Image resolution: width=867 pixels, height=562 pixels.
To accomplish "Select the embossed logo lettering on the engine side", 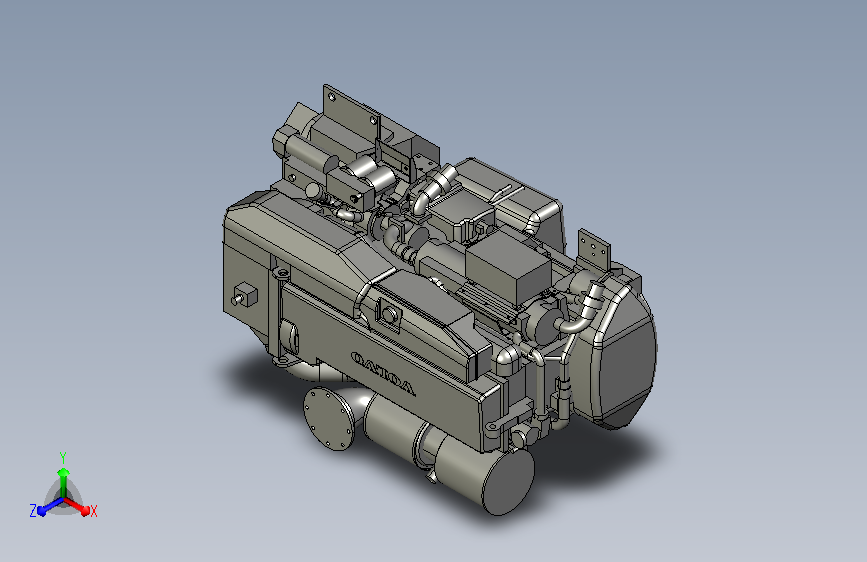I will (x=383, y=373).
